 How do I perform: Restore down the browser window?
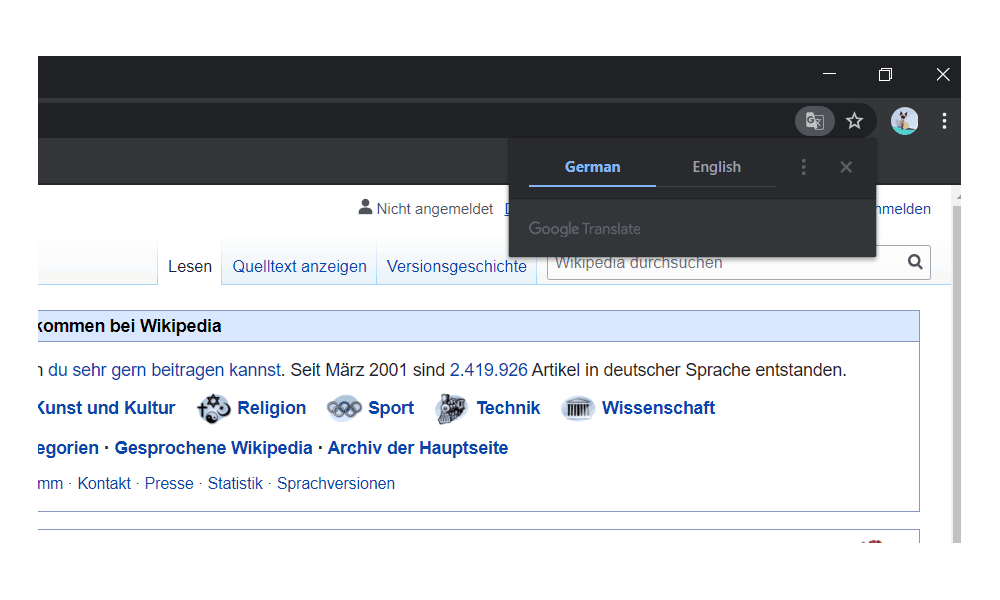[885, 75]
